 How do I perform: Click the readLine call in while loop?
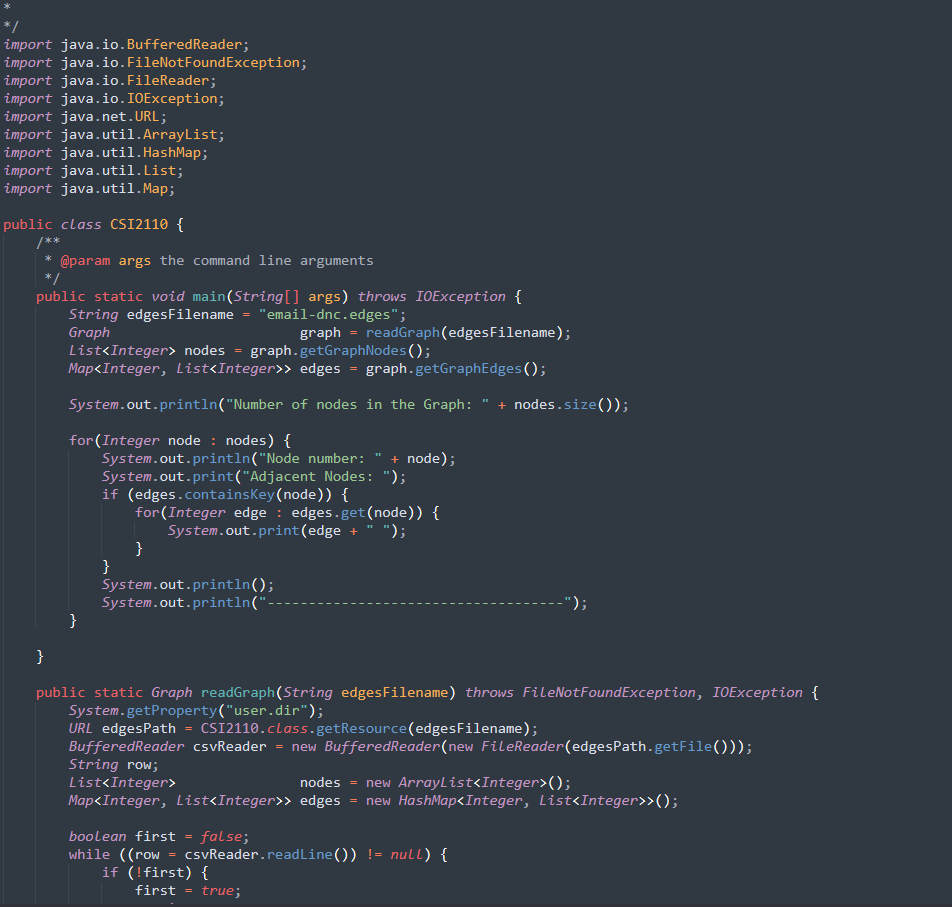click(296, 854)
